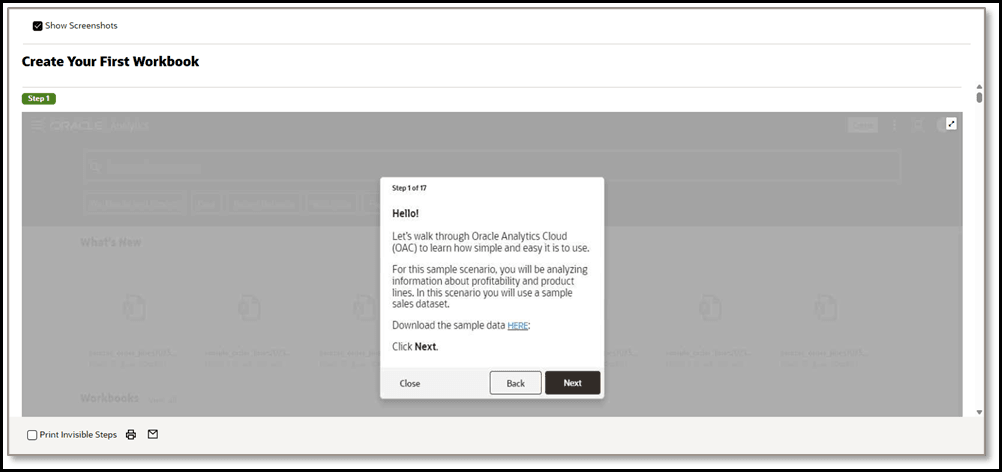Click the dimmed Create button
Viewport: 1002px width, 472px height.
point(863,125)
